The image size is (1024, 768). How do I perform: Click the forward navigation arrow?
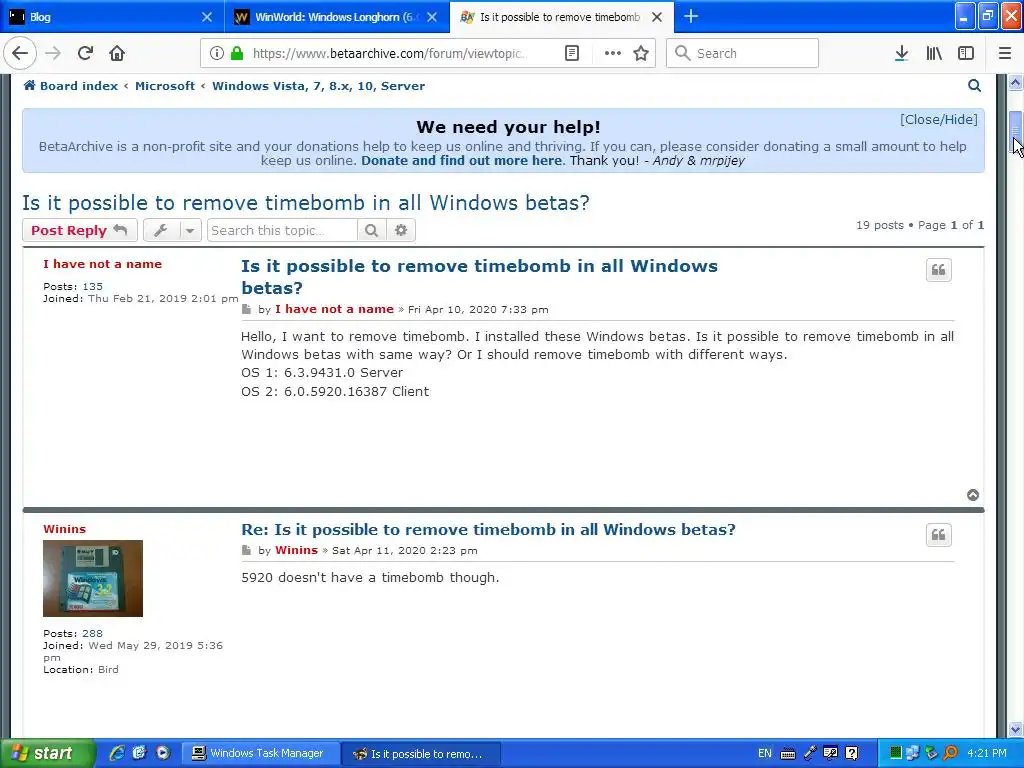[x=53, y=53]
